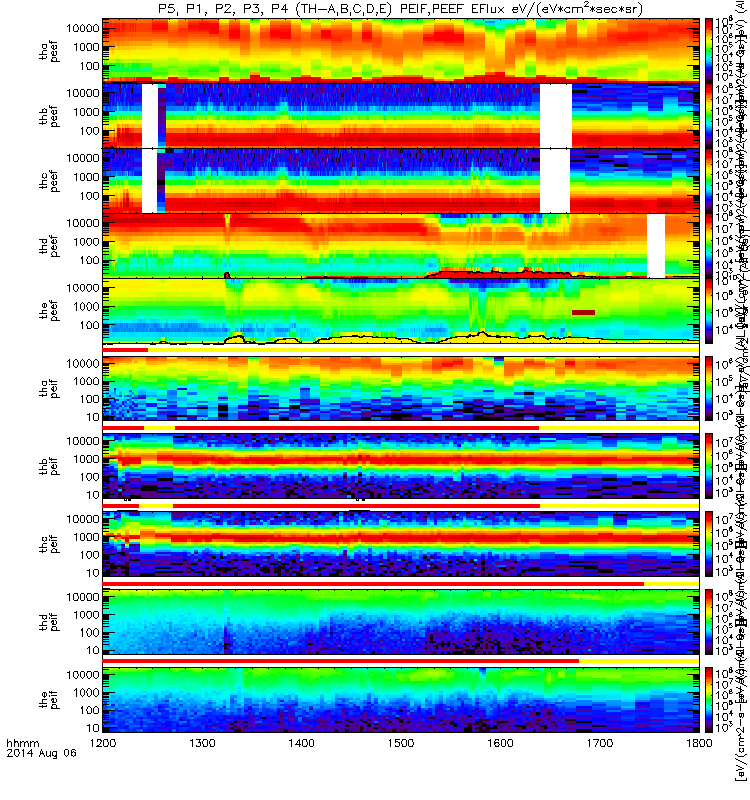The width and height of the screenshot is (750, 800).
Task: Click the red-yellow status bar above tha peif
Action: (x=401, y=350)
